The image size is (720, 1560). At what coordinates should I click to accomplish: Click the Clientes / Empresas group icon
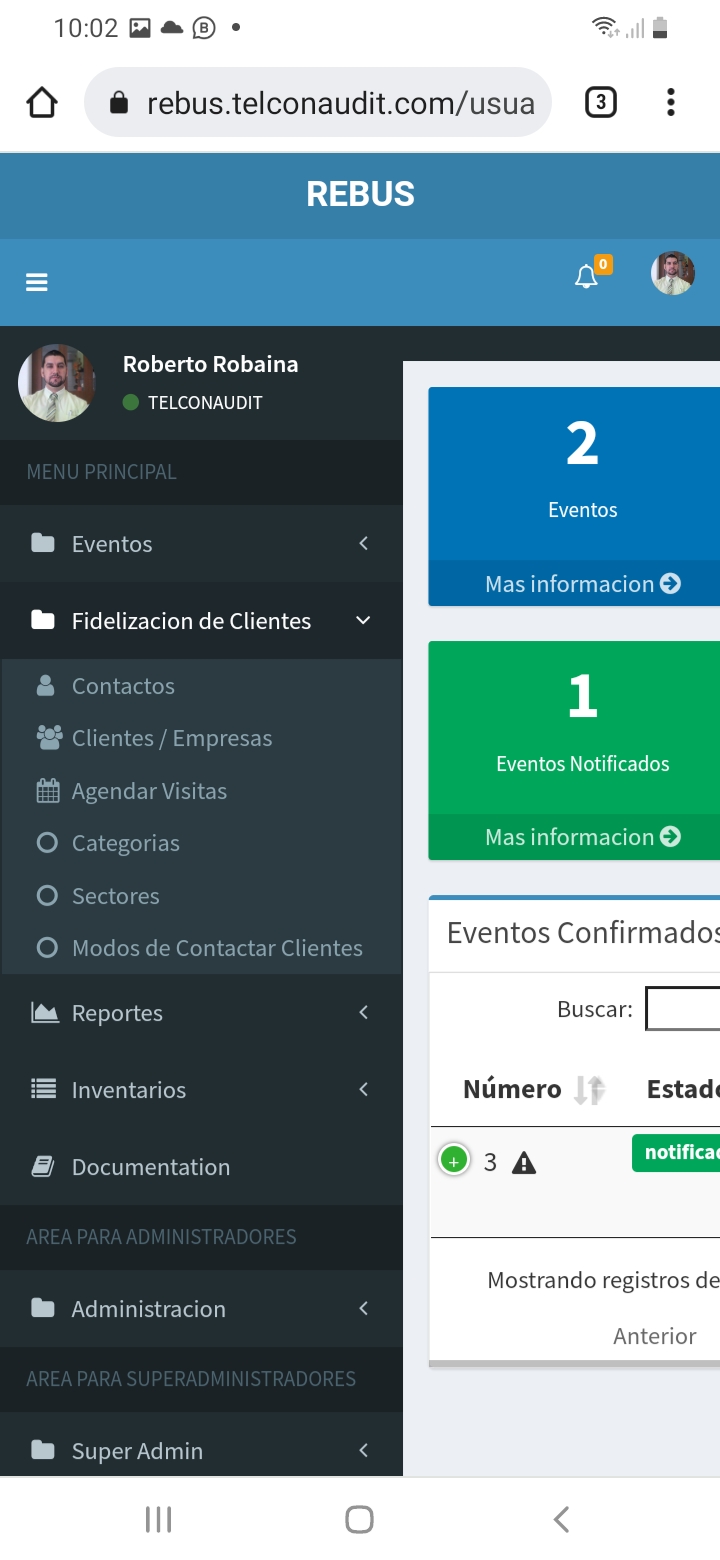coord(49,738)
